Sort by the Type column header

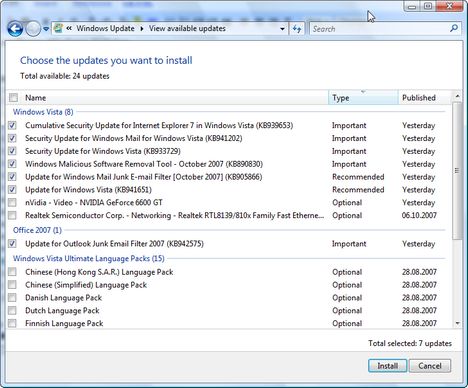point(363,98)
